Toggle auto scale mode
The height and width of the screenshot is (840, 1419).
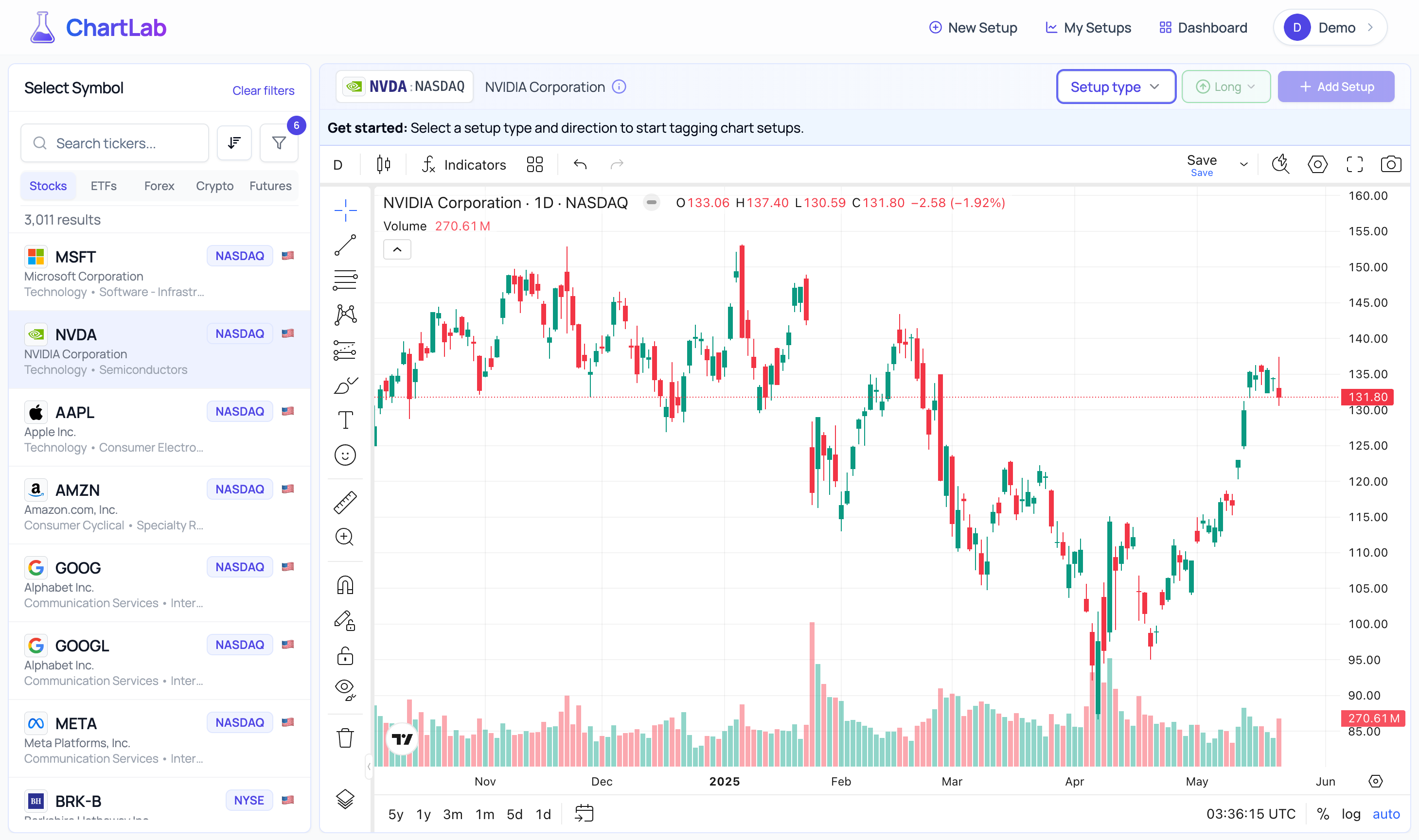1385,814
